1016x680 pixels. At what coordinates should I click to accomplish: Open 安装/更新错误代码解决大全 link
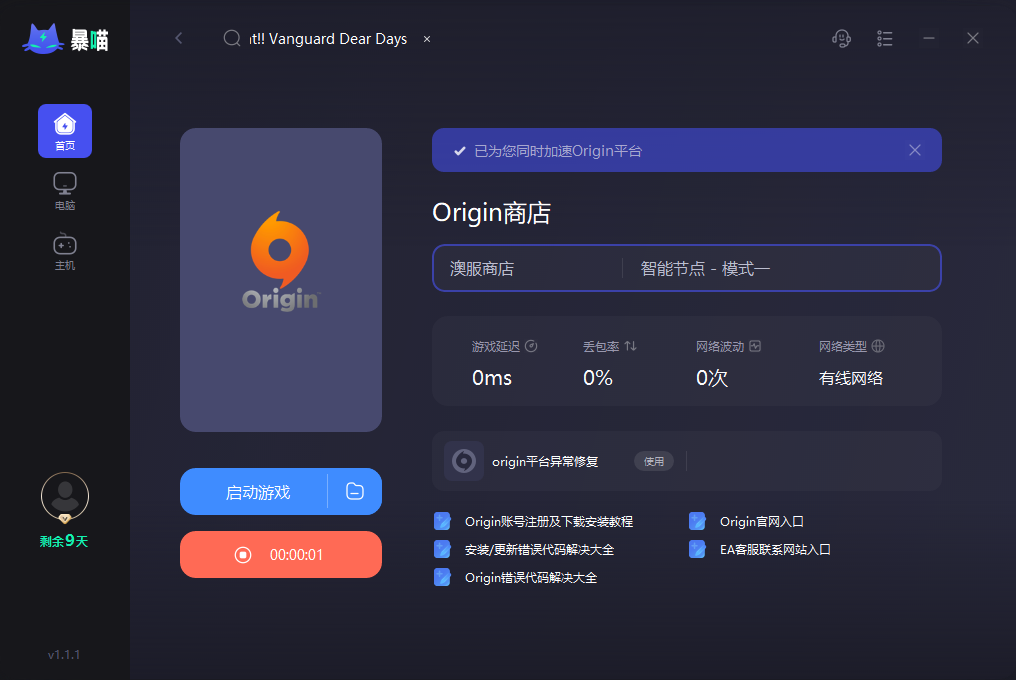(x=539, y=550)
